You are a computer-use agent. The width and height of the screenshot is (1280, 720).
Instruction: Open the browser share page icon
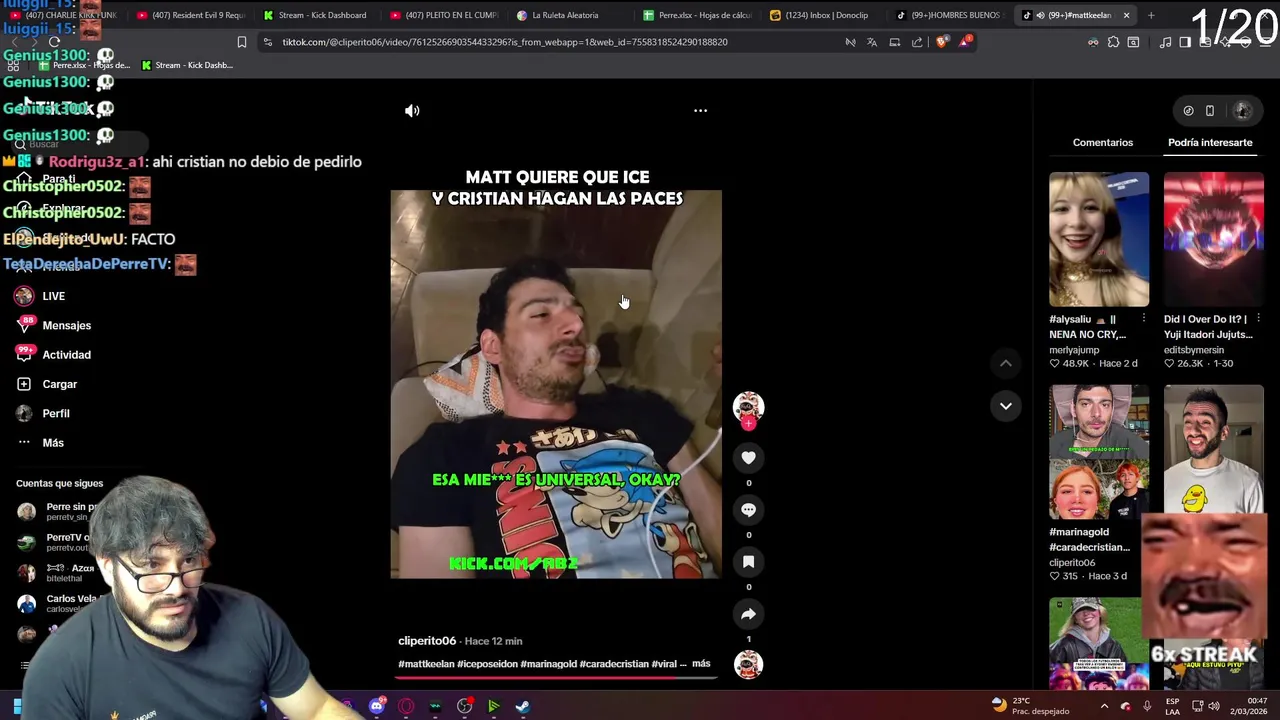[x=917, y=42]
